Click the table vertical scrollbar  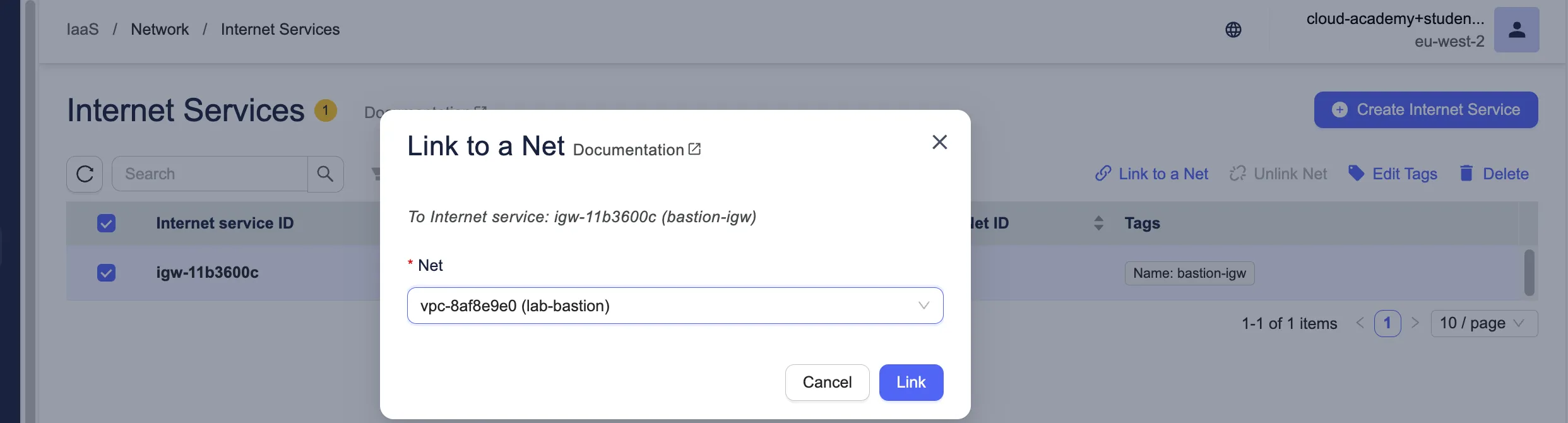tap(1529, 273)
